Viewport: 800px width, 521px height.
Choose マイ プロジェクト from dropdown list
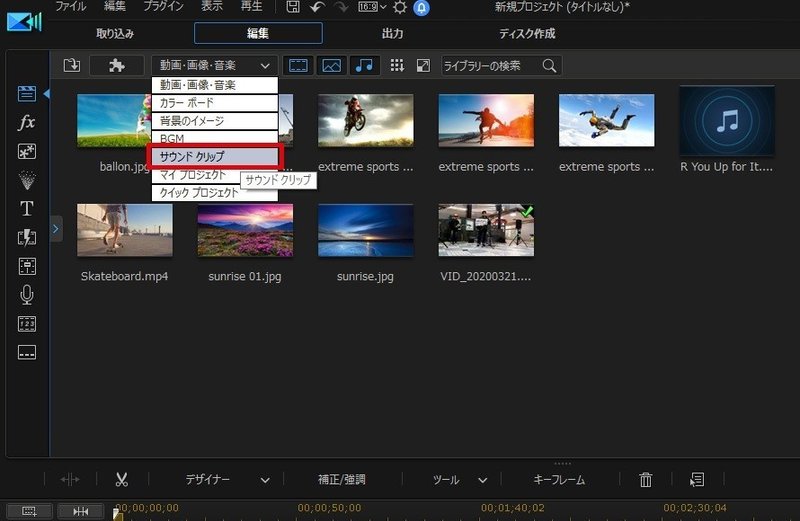196,175
